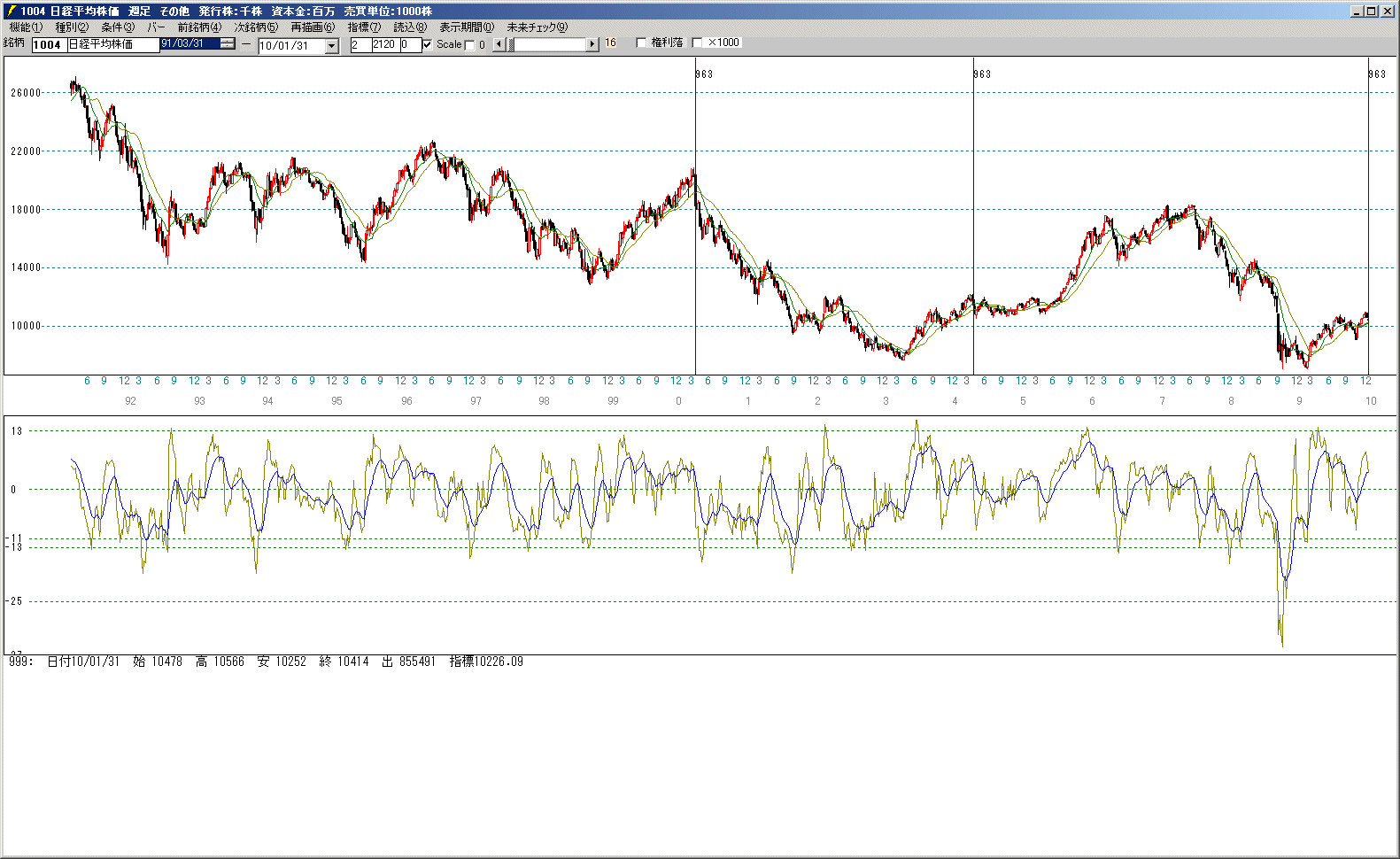Click the horizontal scrollbar thumb
The height and width of the screenshot is (859, 1400).
tap(511, 44)
